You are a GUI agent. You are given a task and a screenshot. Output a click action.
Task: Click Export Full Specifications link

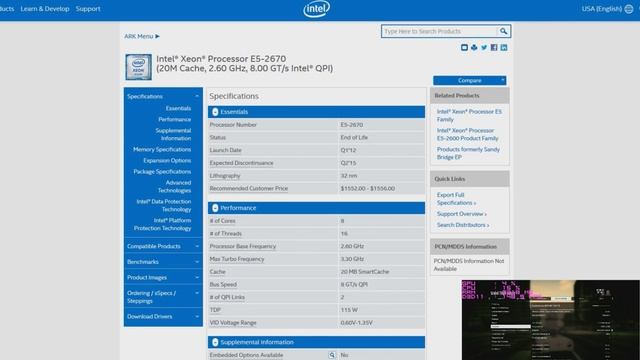(456, 199)
